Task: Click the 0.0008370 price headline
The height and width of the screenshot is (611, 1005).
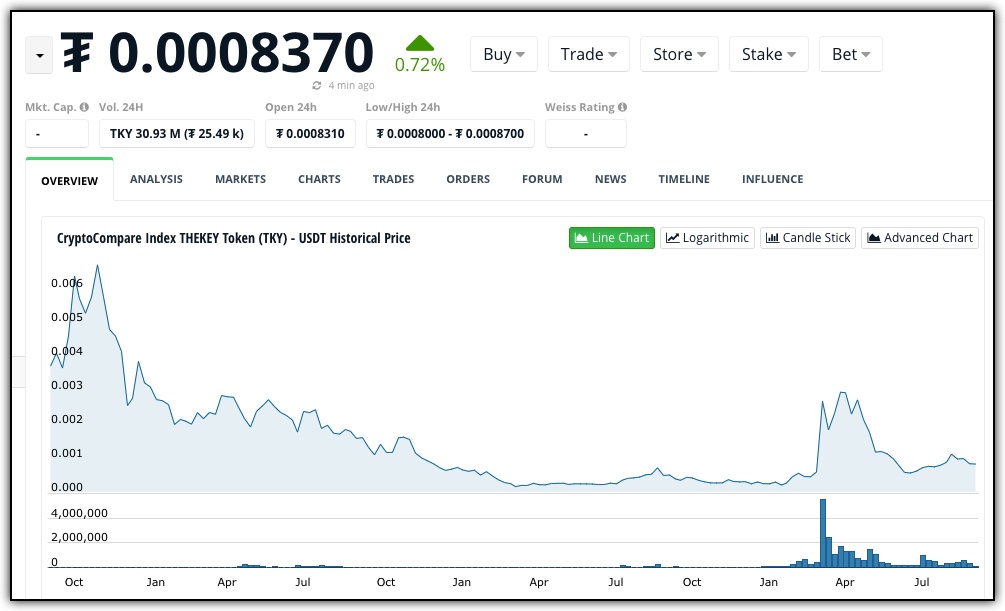Action: [241, 52]
